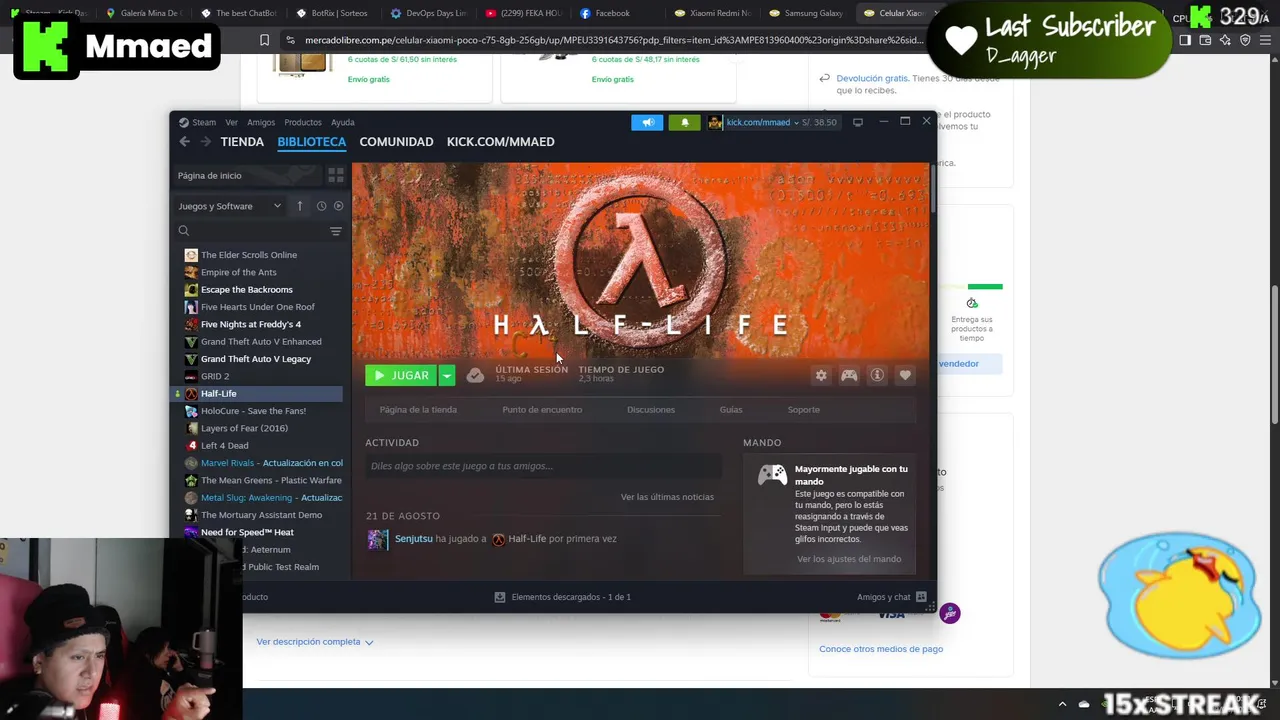Click the controller settings gamepad icon
The height and width of the screenshot is (720, 1280).
tap(849, 375)
